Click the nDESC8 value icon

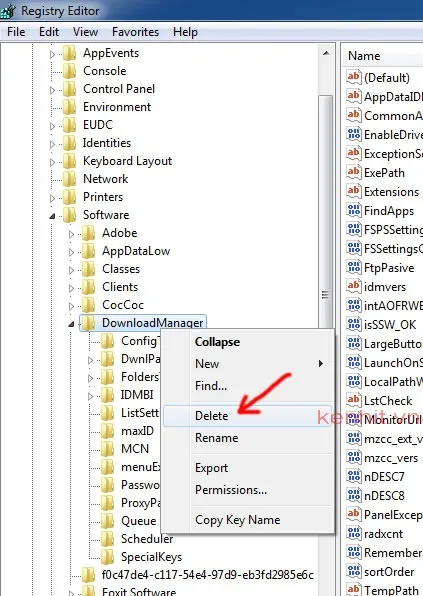[353, 495]
